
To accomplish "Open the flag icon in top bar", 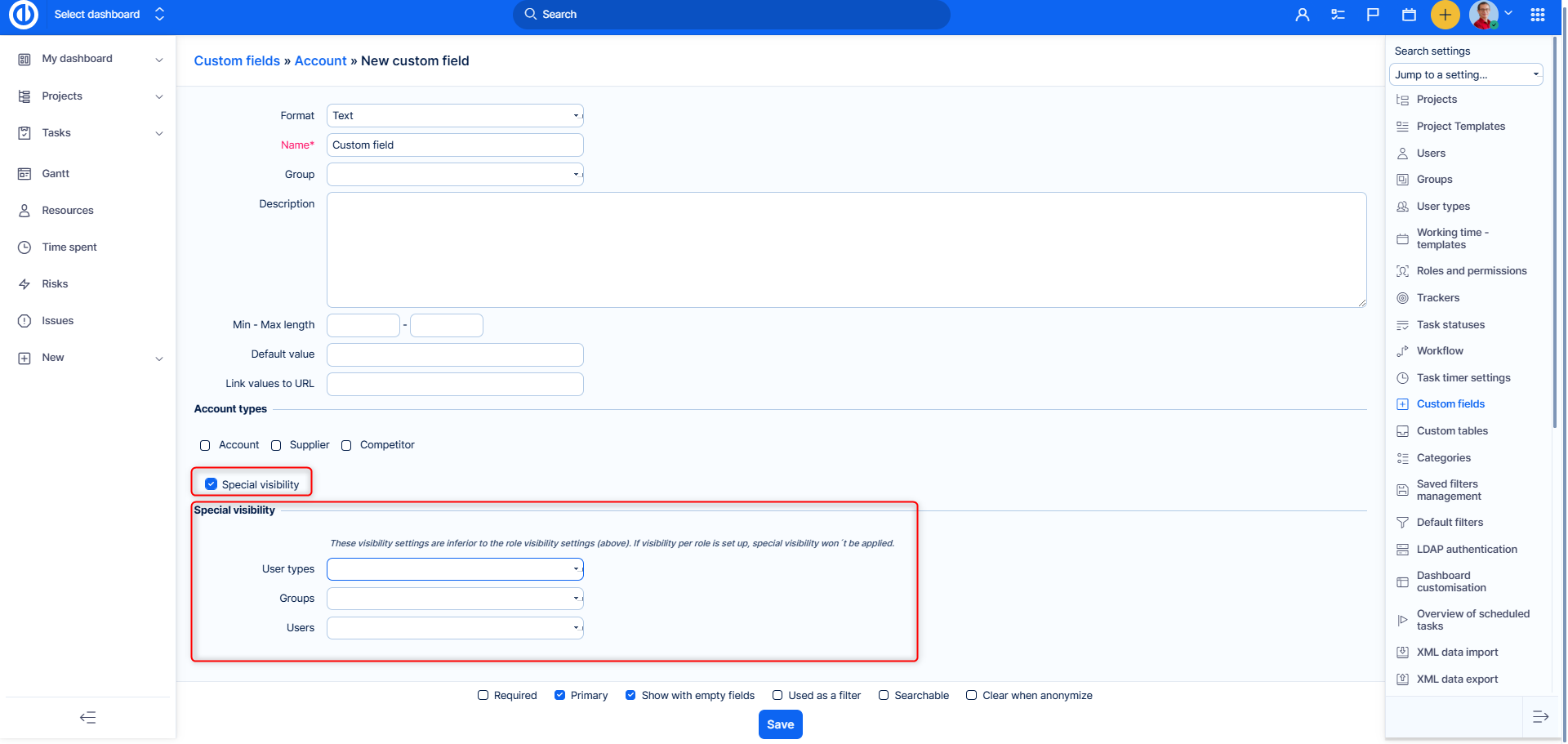I will [1373, 15].
